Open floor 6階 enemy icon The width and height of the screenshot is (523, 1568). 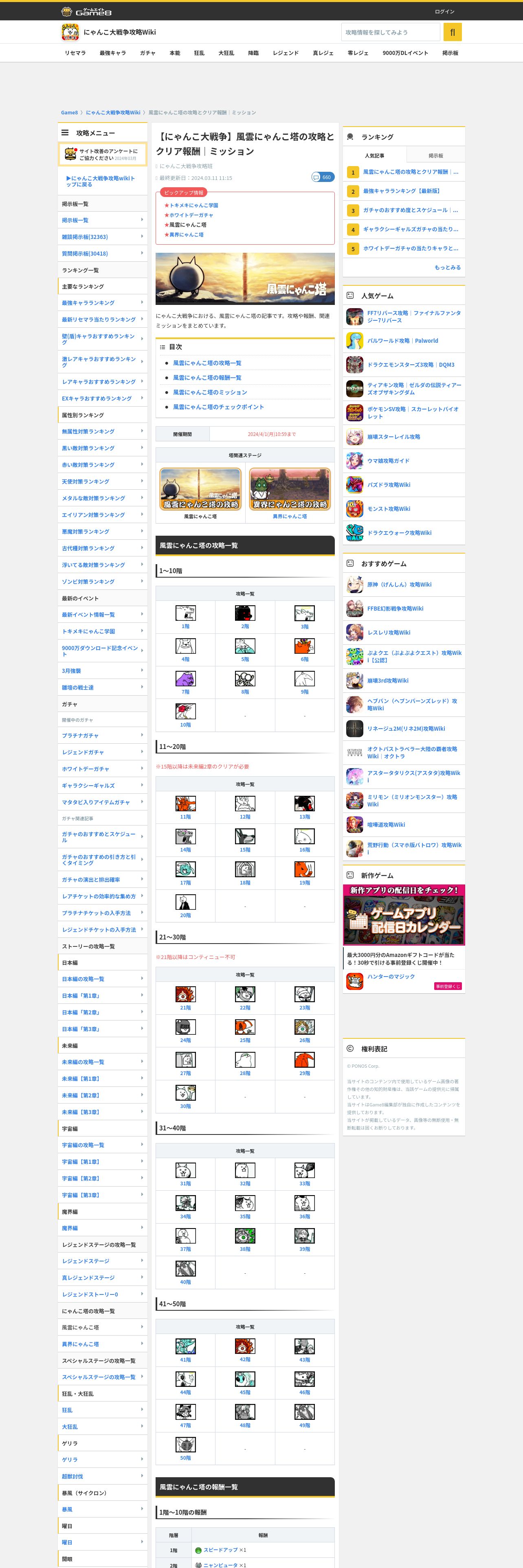click(x=304, y=646)
